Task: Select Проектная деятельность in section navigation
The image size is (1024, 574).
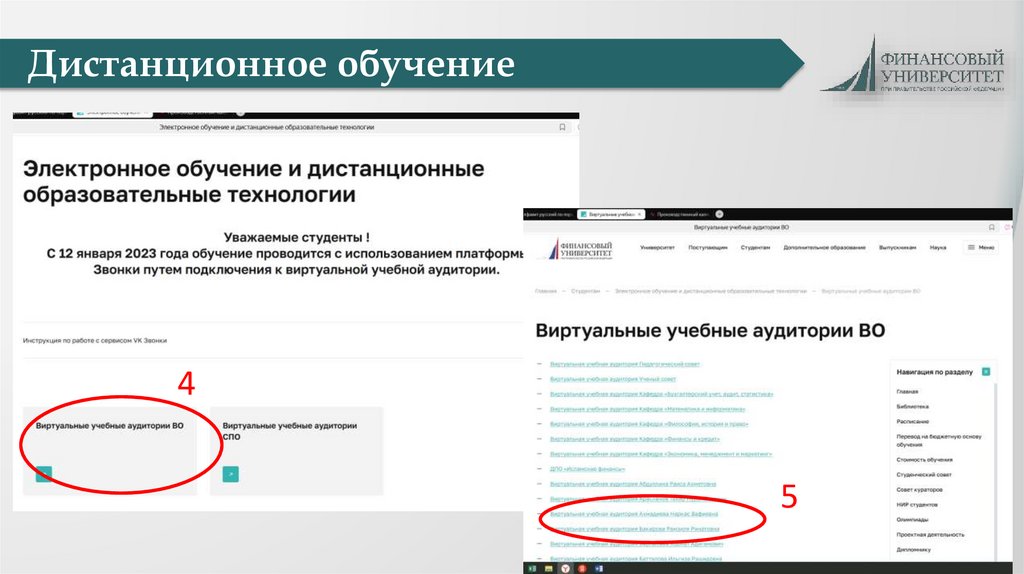Action: pos(930,535)
